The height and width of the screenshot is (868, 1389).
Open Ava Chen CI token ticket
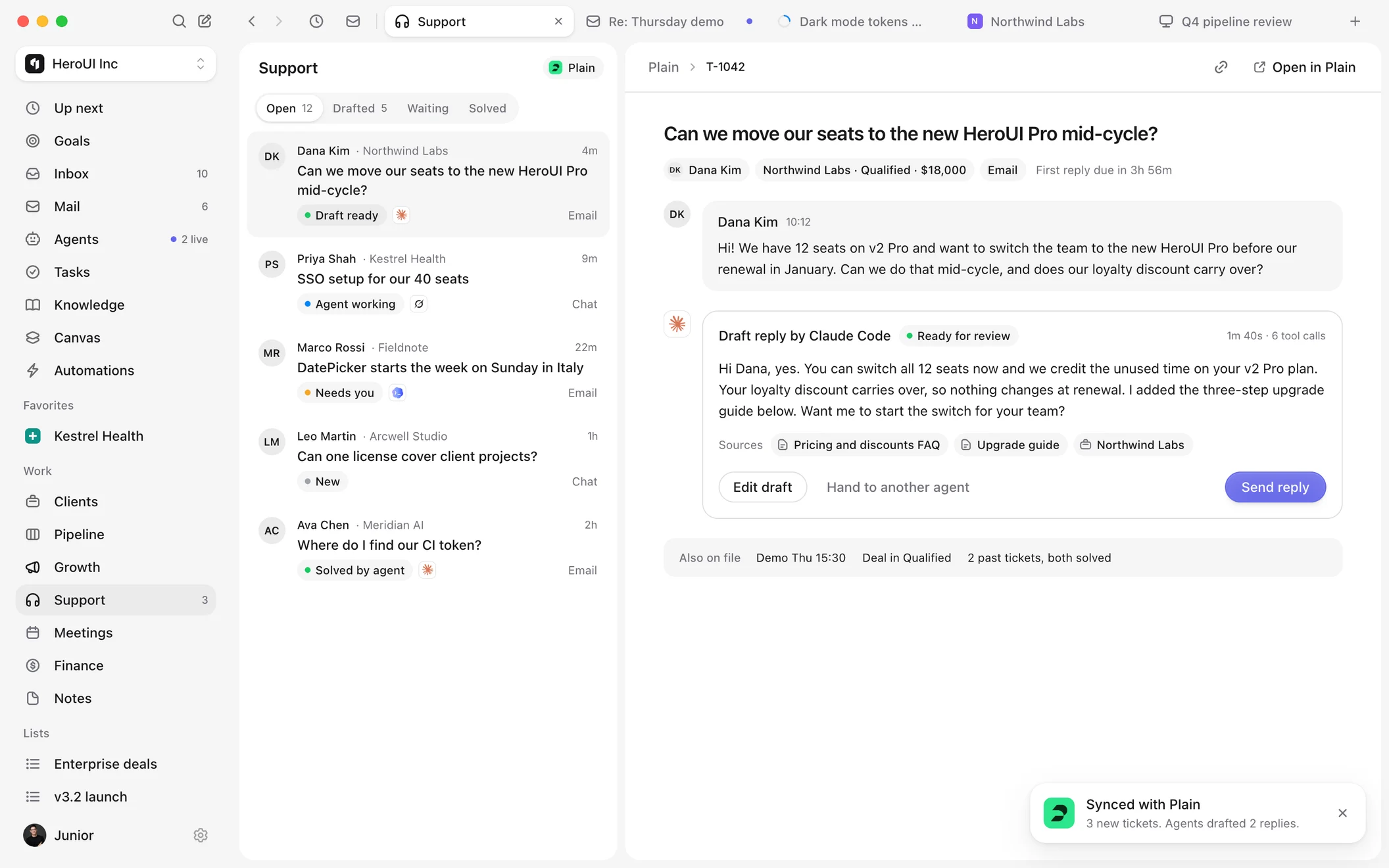428,548
